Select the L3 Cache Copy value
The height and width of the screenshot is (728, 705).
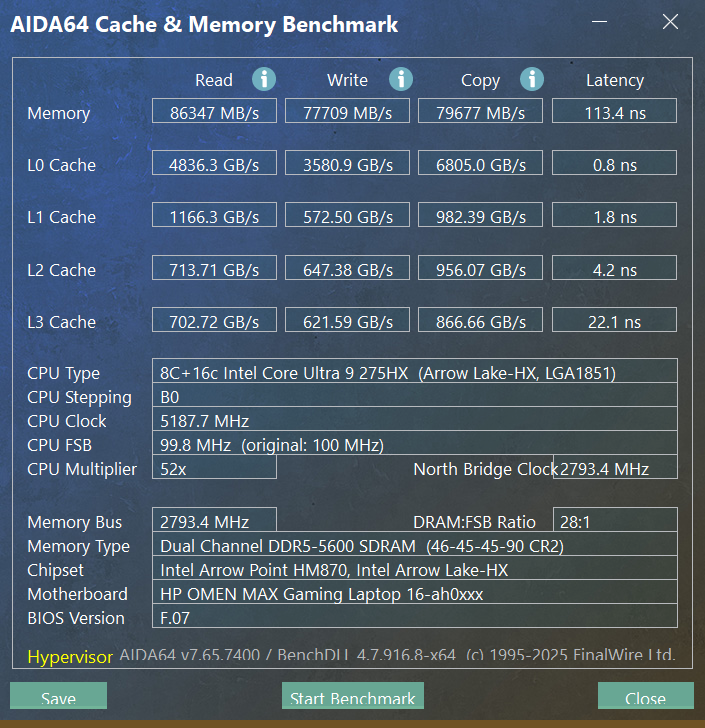click(x=480, y=321)
